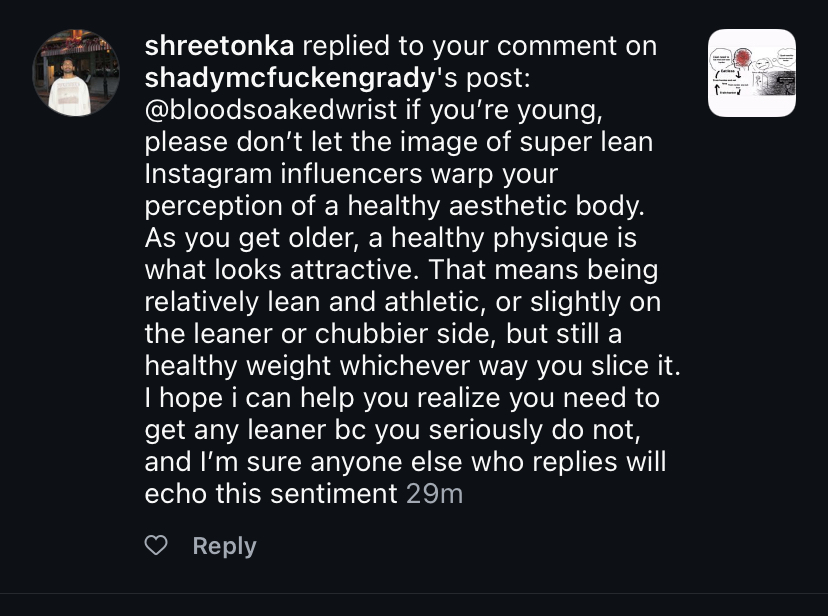Click the 'replied to your comment on' text
The image size is (828, 616).
pyautogui.click(x=479, y=46)
